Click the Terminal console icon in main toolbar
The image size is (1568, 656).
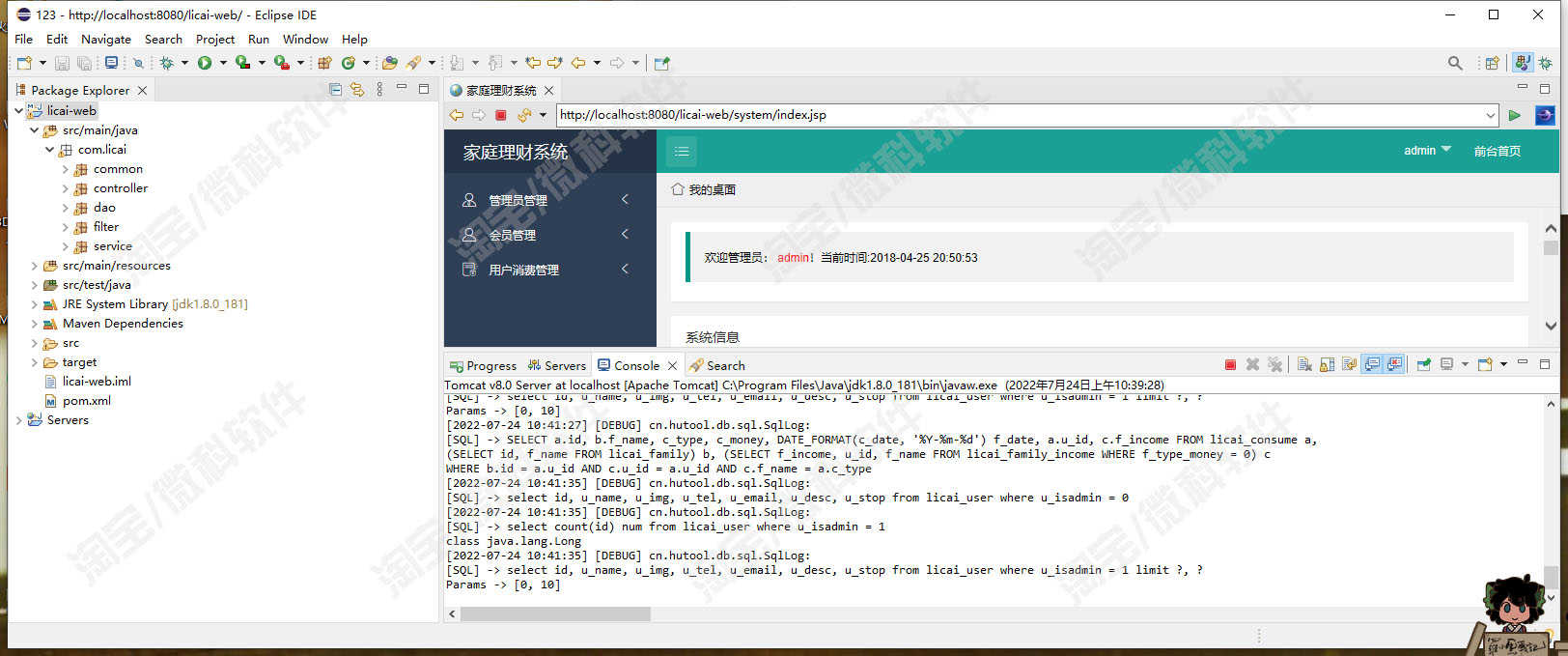pos(111,63)
